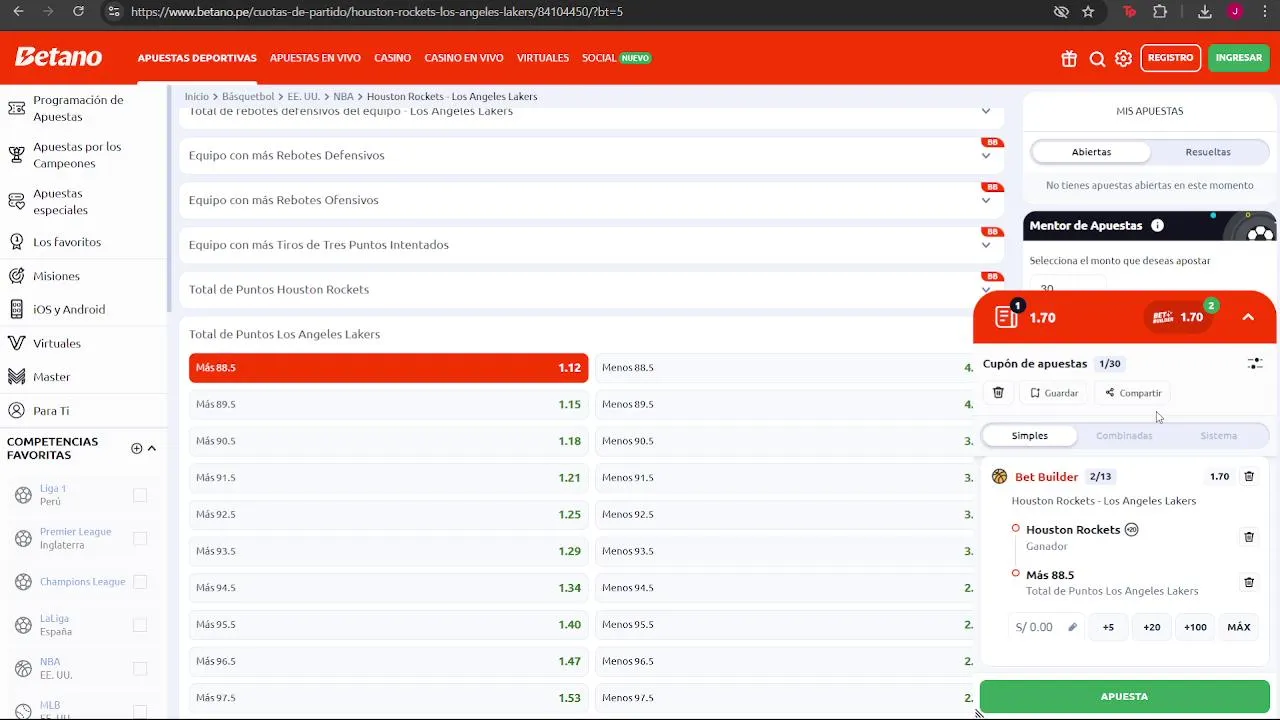Open Misiones sidebar item

coord(56,276)
